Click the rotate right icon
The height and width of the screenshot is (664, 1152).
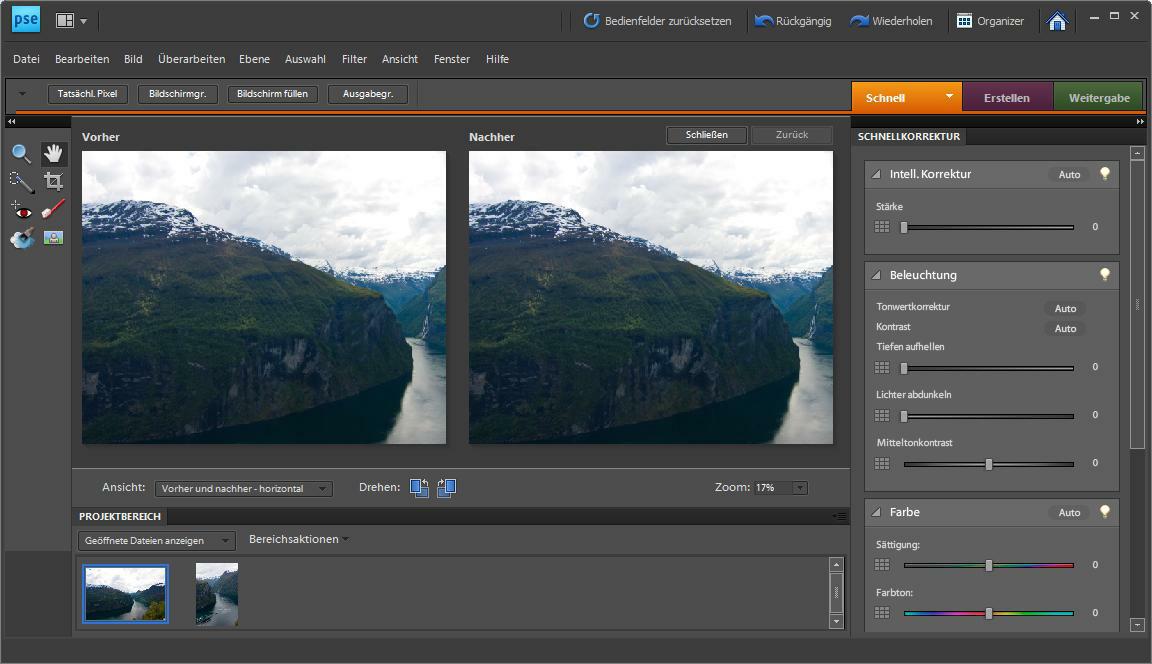[446, 487]
